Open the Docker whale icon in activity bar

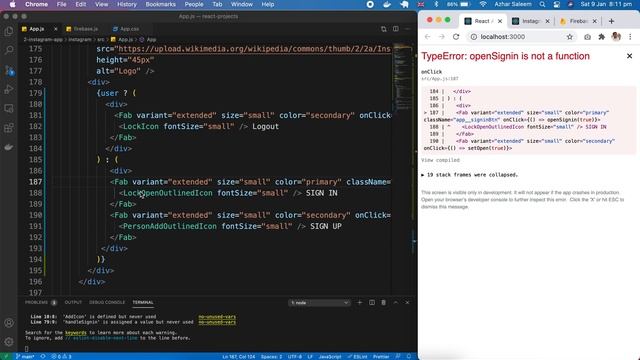click(x=9, y=147)
